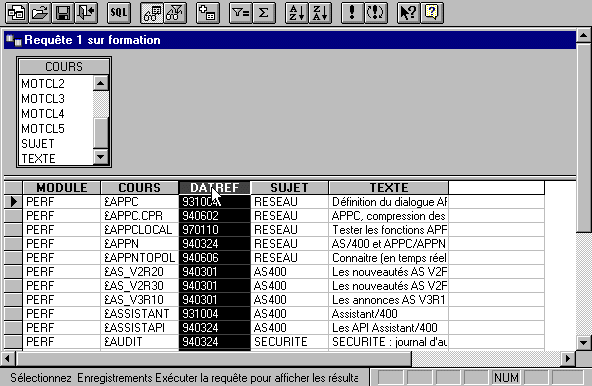Click SECURITE in the SUJET column
592x386 pixels.
289,341
